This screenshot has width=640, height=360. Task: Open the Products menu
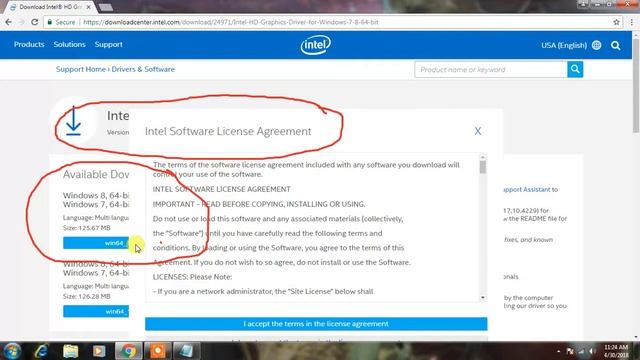29,44
